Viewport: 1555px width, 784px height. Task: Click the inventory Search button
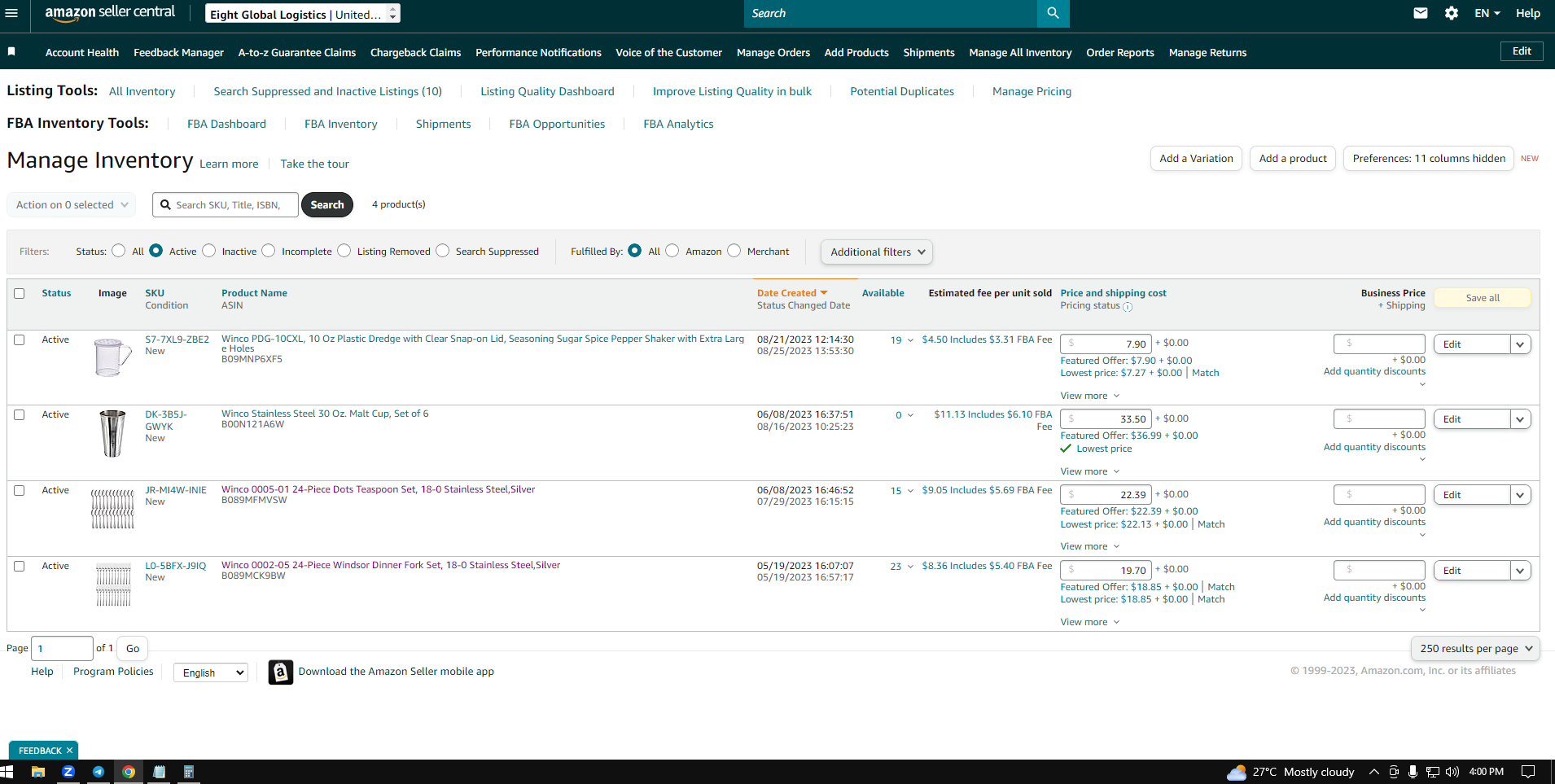point(327,205)
